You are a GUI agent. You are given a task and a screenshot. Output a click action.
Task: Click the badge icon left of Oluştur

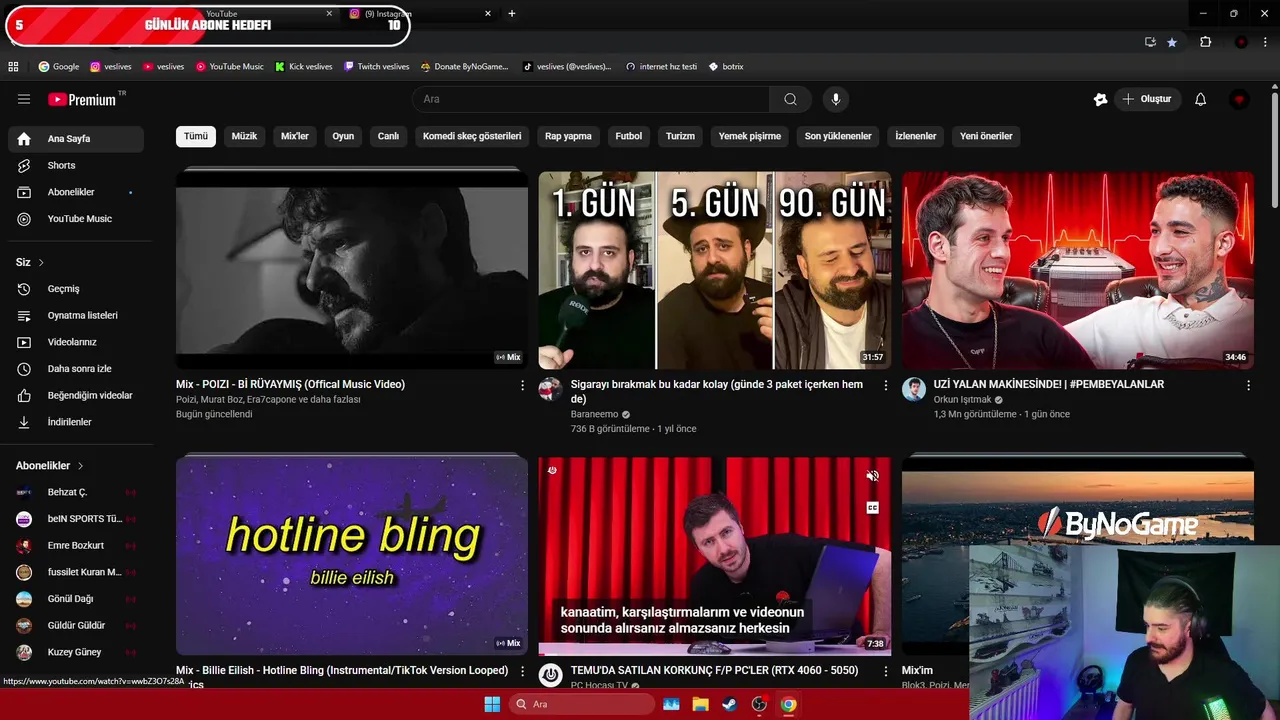1100,99
